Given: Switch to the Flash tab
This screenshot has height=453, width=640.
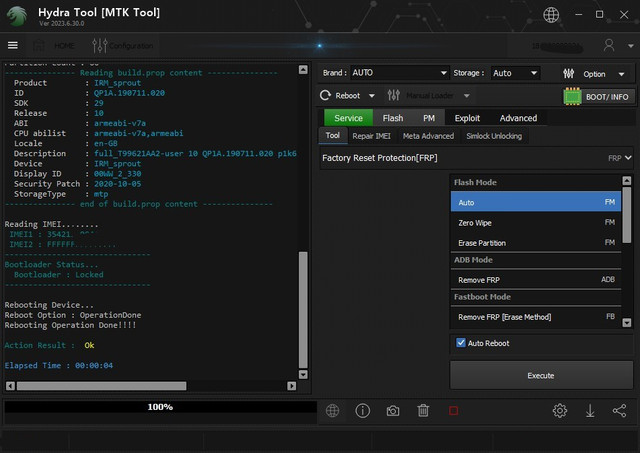Looking at the screenshot, I should coord(393,118).
